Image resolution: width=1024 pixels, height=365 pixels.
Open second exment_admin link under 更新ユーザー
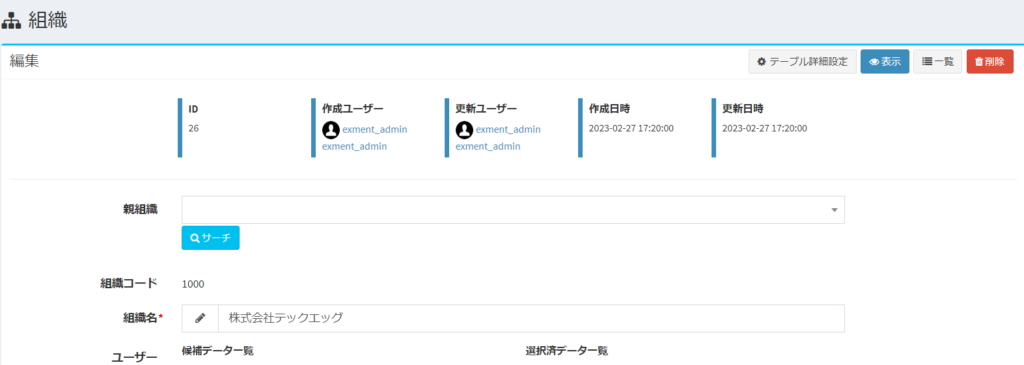[488, 146]
